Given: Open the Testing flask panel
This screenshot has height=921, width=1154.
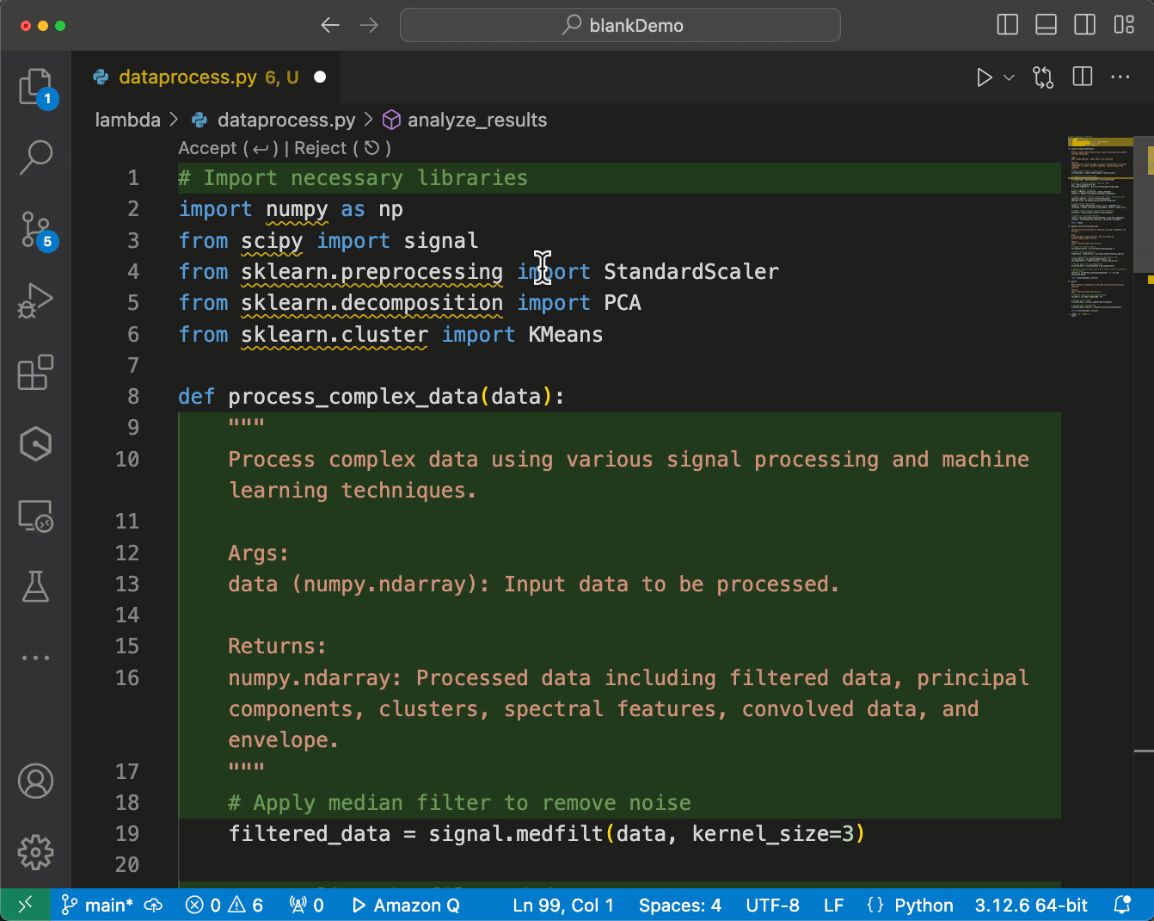Looking at the screenshot, I should (x=36, y=587).
